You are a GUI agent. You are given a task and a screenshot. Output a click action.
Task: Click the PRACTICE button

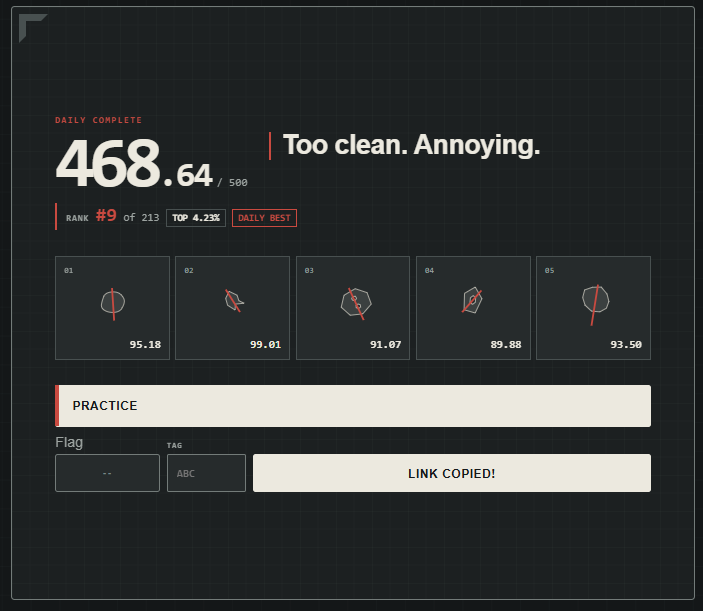[x=353, y=406]
